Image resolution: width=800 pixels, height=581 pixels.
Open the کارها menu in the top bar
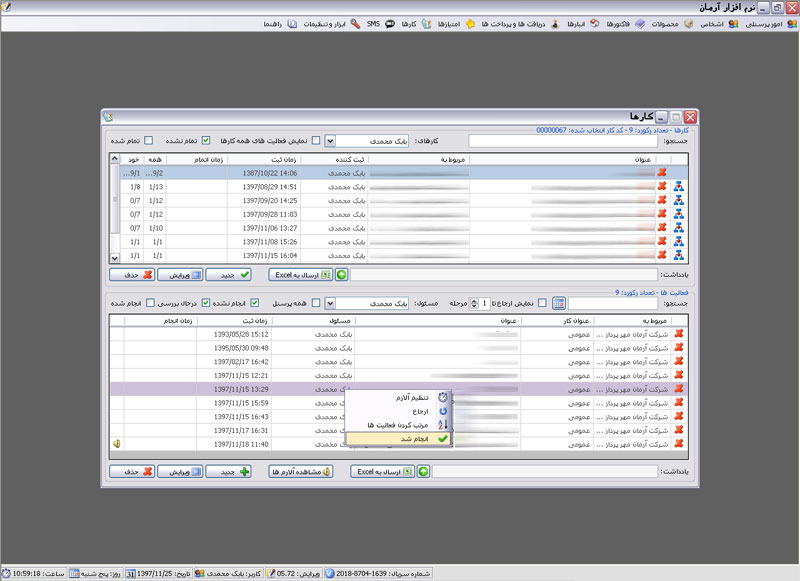[x=415, y=24]
